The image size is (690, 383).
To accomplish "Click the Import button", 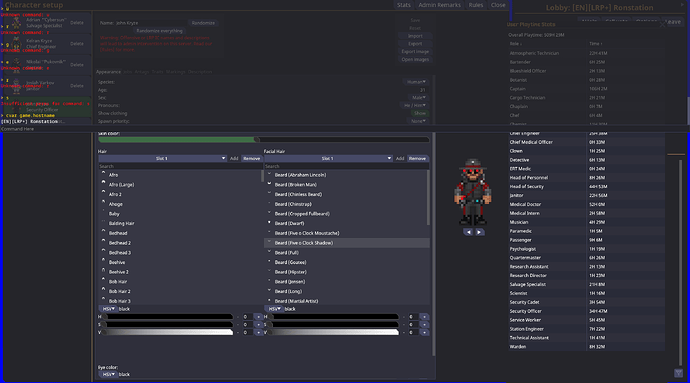I will [415, 36].
